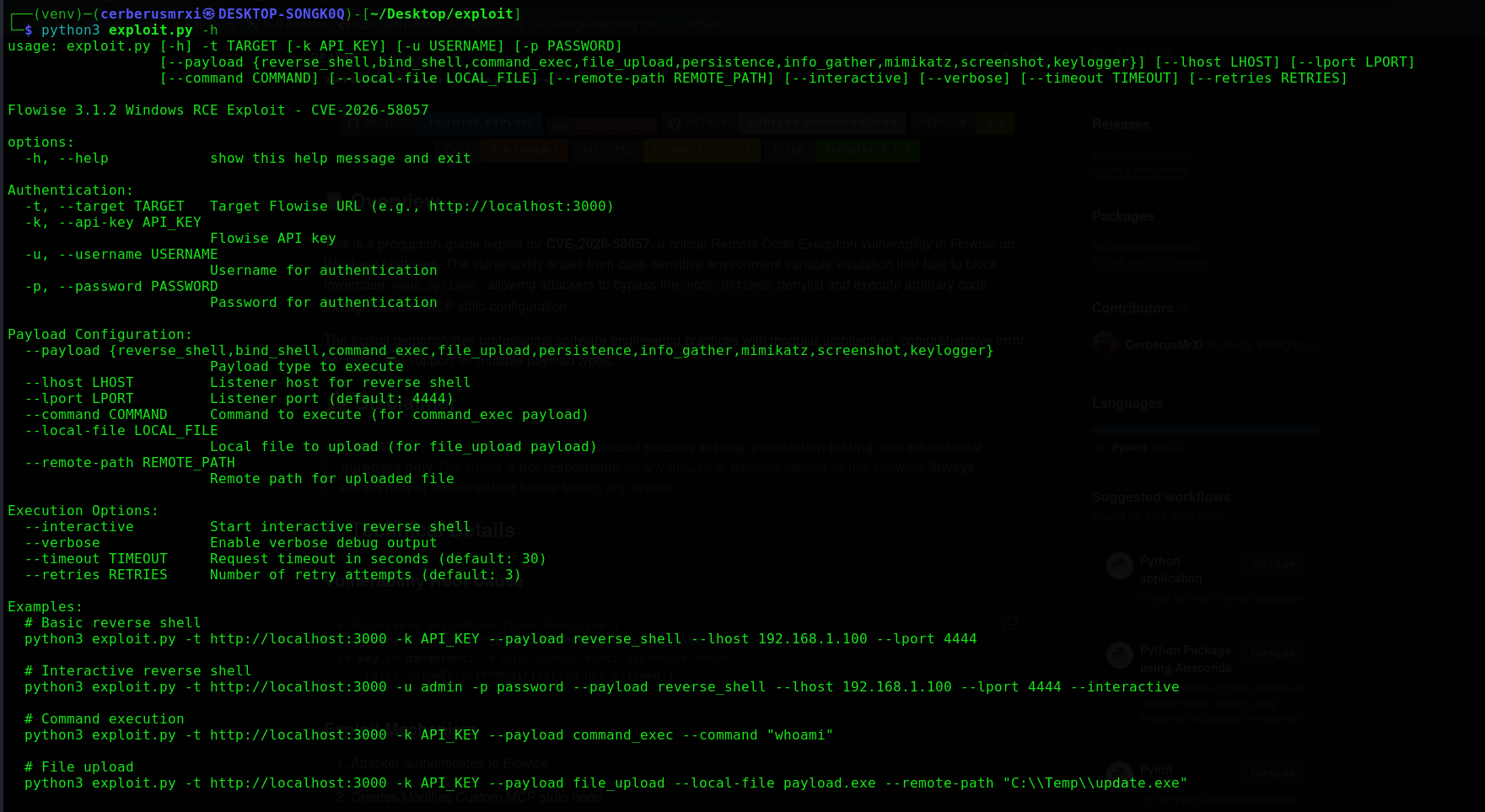Click 'Number of retry attempts (default: 3)' text
This screenshot has width=1485, height=812.
[x=366, y=575]
